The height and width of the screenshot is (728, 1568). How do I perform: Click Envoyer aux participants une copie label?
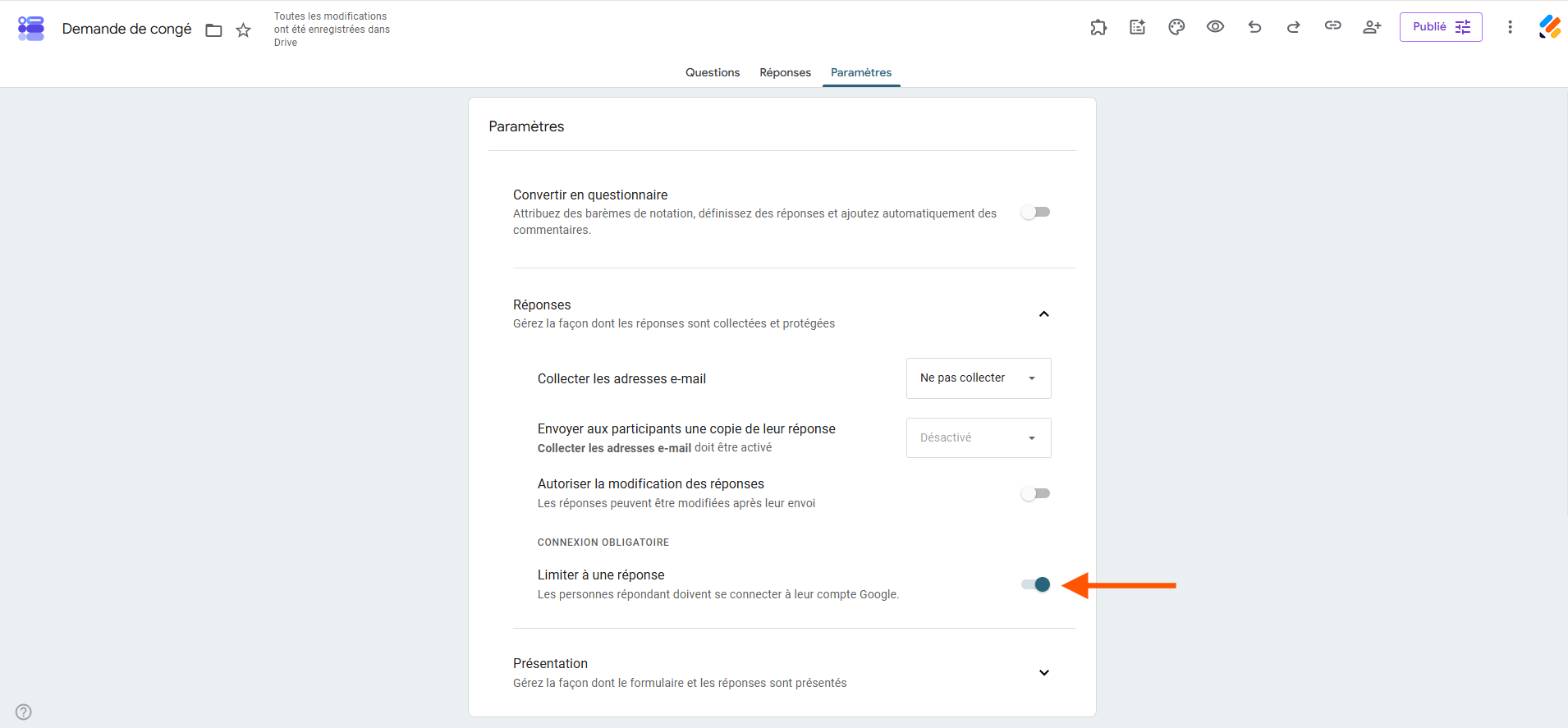(686, 429)
